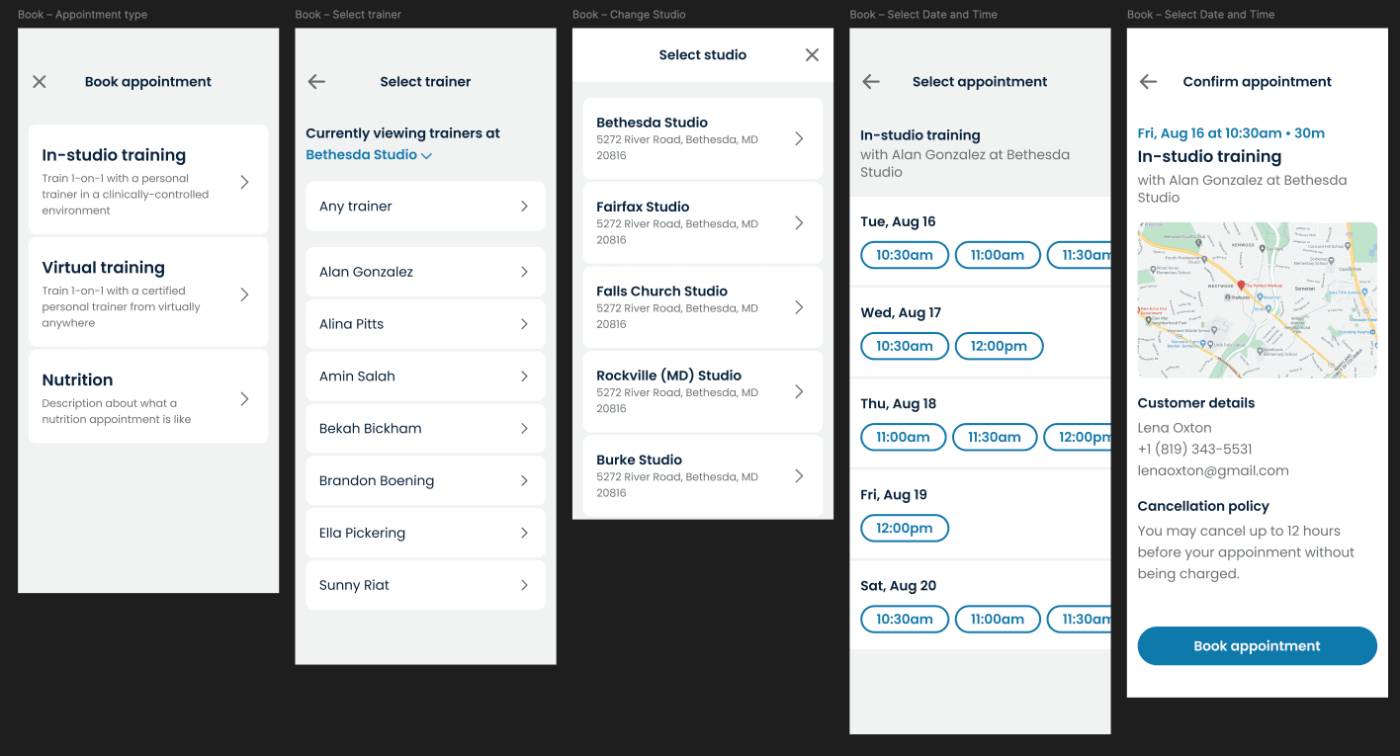
Task: Pick 11:00am slot on Tue, Aug 16
Action: (x=997, y=255)
